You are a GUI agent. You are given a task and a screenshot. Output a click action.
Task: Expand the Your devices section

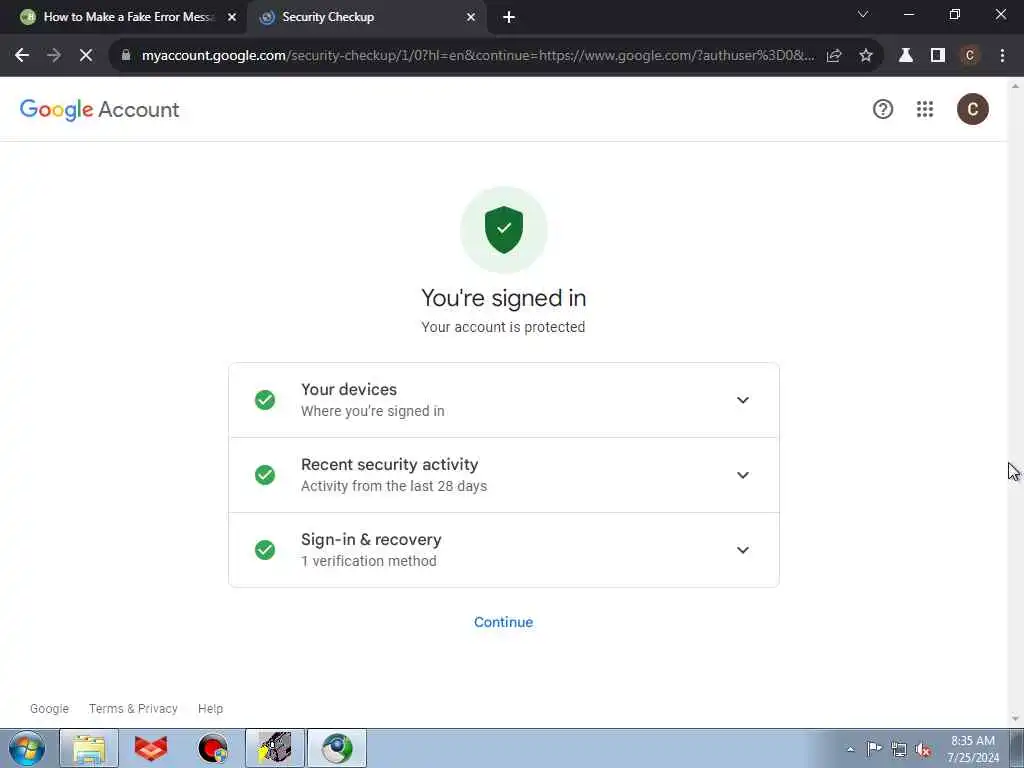(743, 400)
